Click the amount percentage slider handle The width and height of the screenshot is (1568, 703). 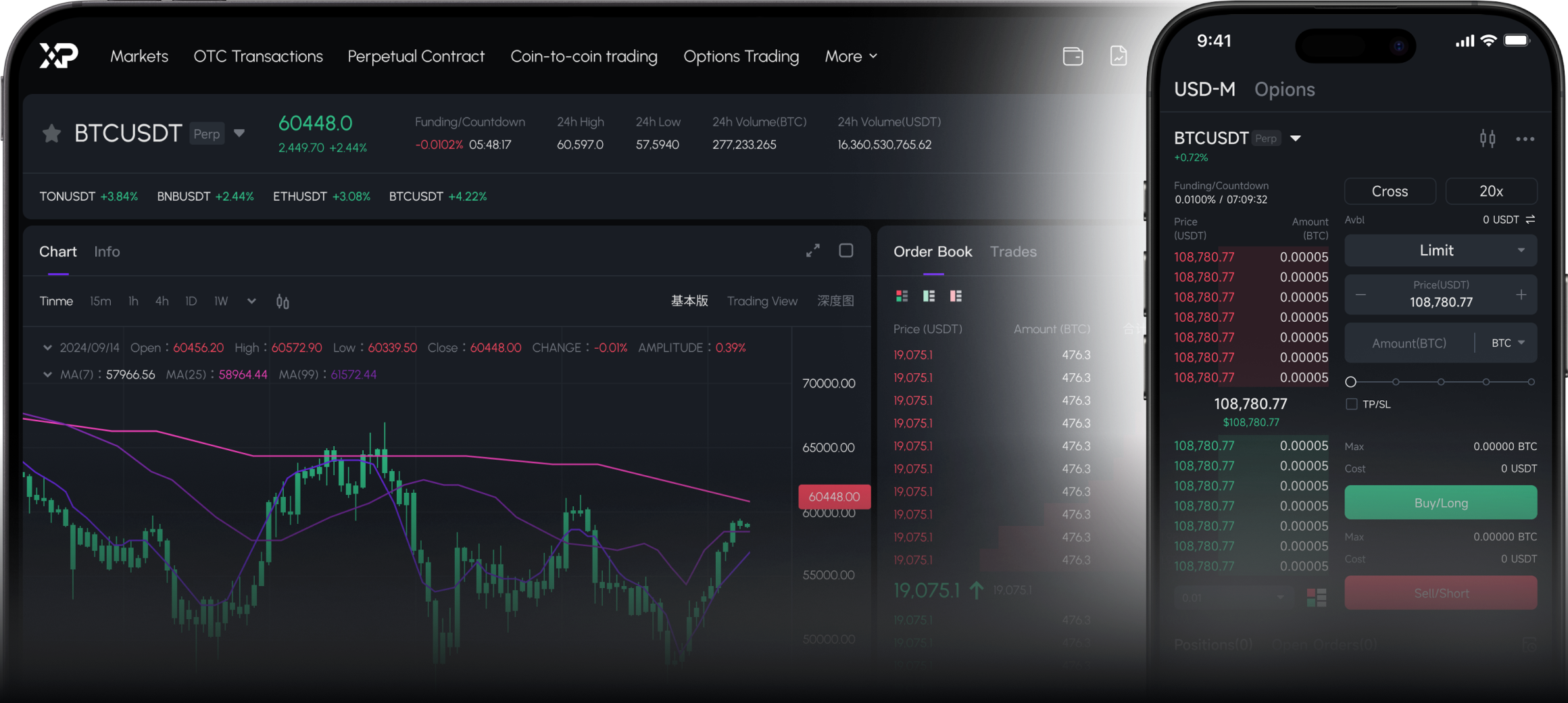tap(1351, 382)
